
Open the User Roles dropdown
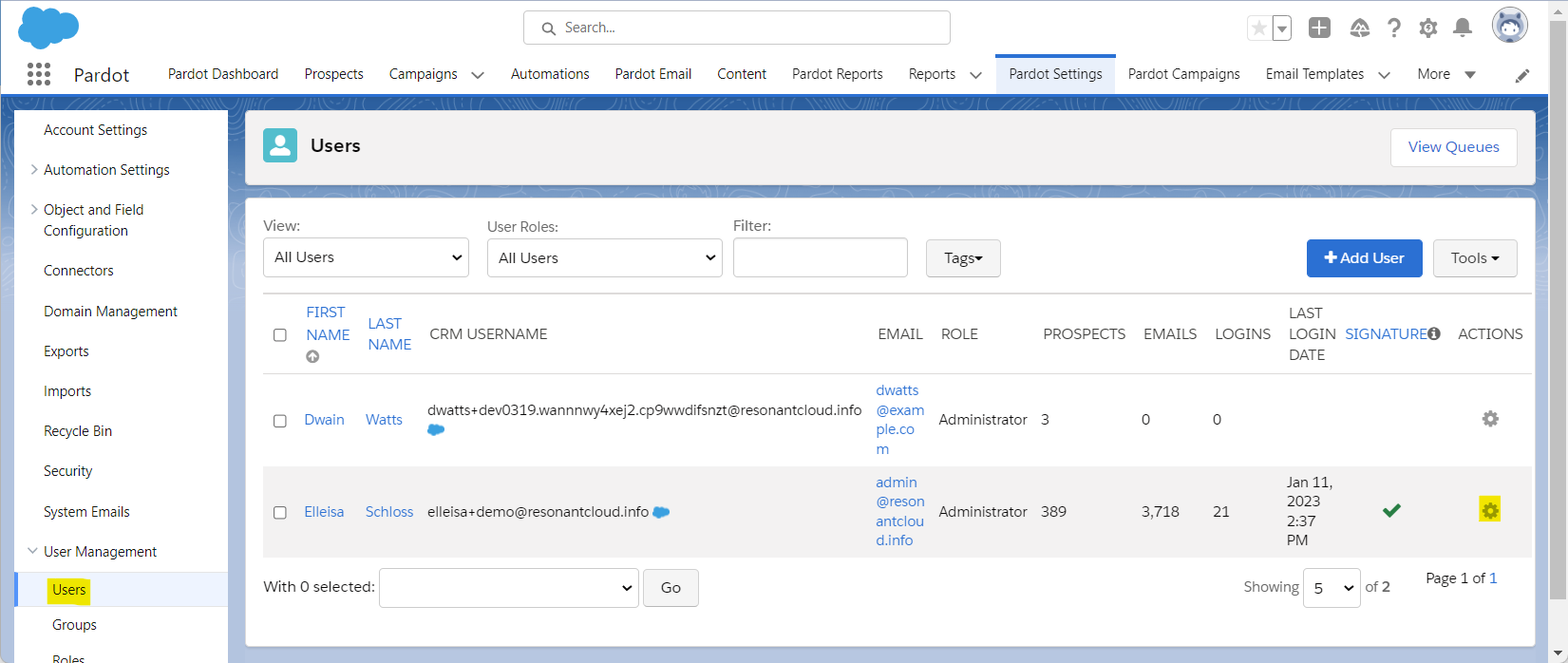605,257
